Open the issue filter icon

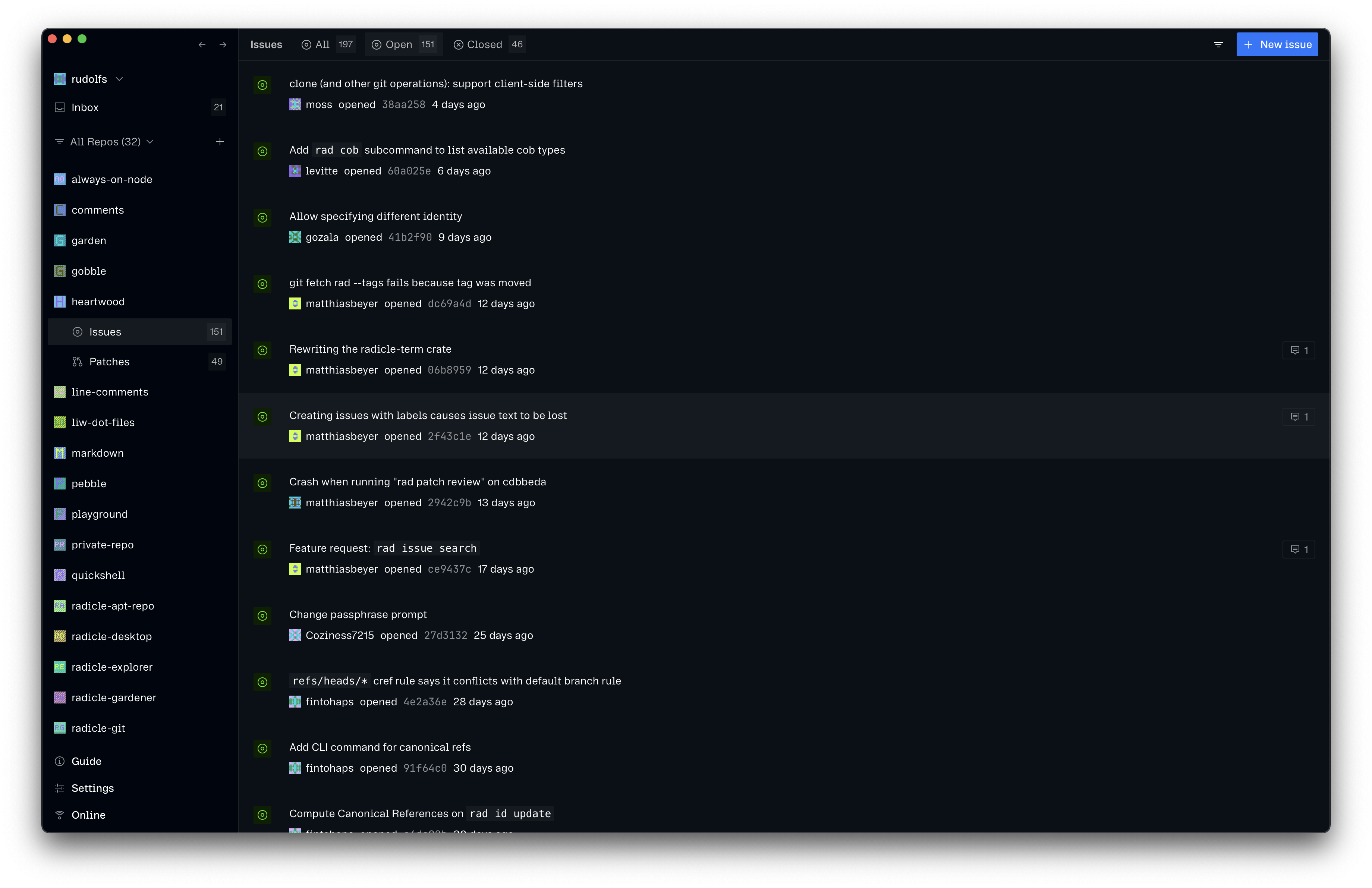coord(1218,45)
